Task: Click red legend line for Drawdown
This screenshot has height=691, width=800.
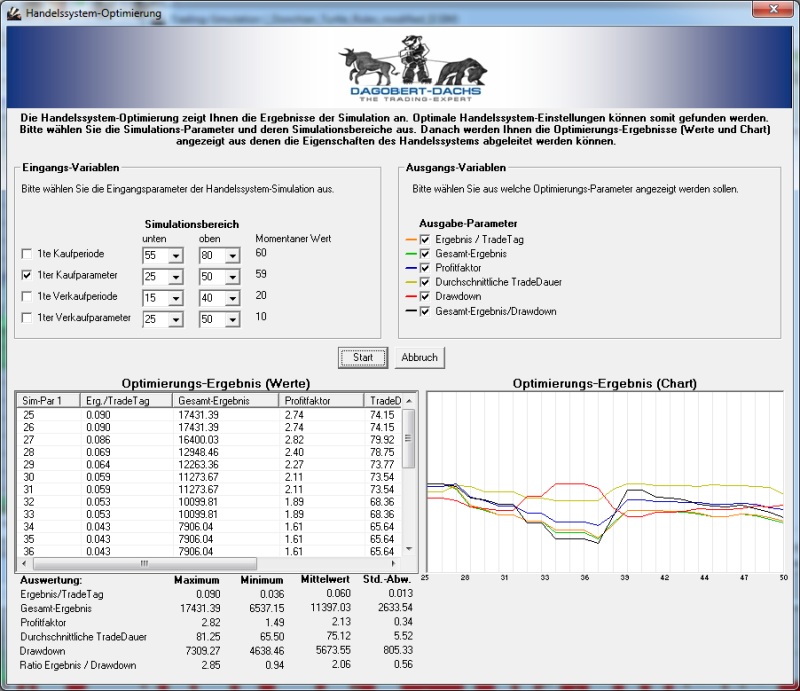Action: click(x=411, y=297)
